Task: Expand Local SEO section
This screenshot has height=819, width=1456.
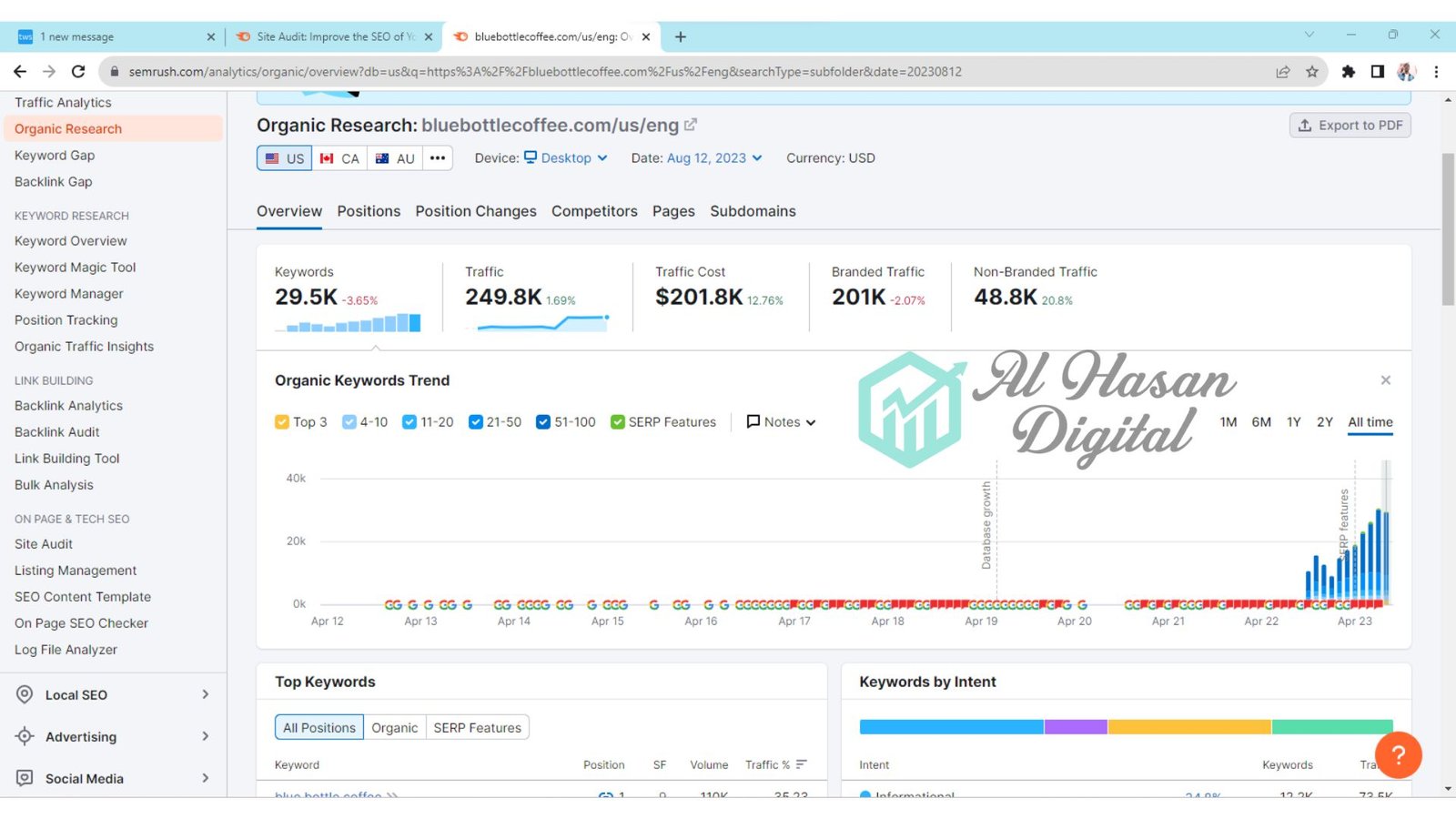Action: tap(205, 694)
